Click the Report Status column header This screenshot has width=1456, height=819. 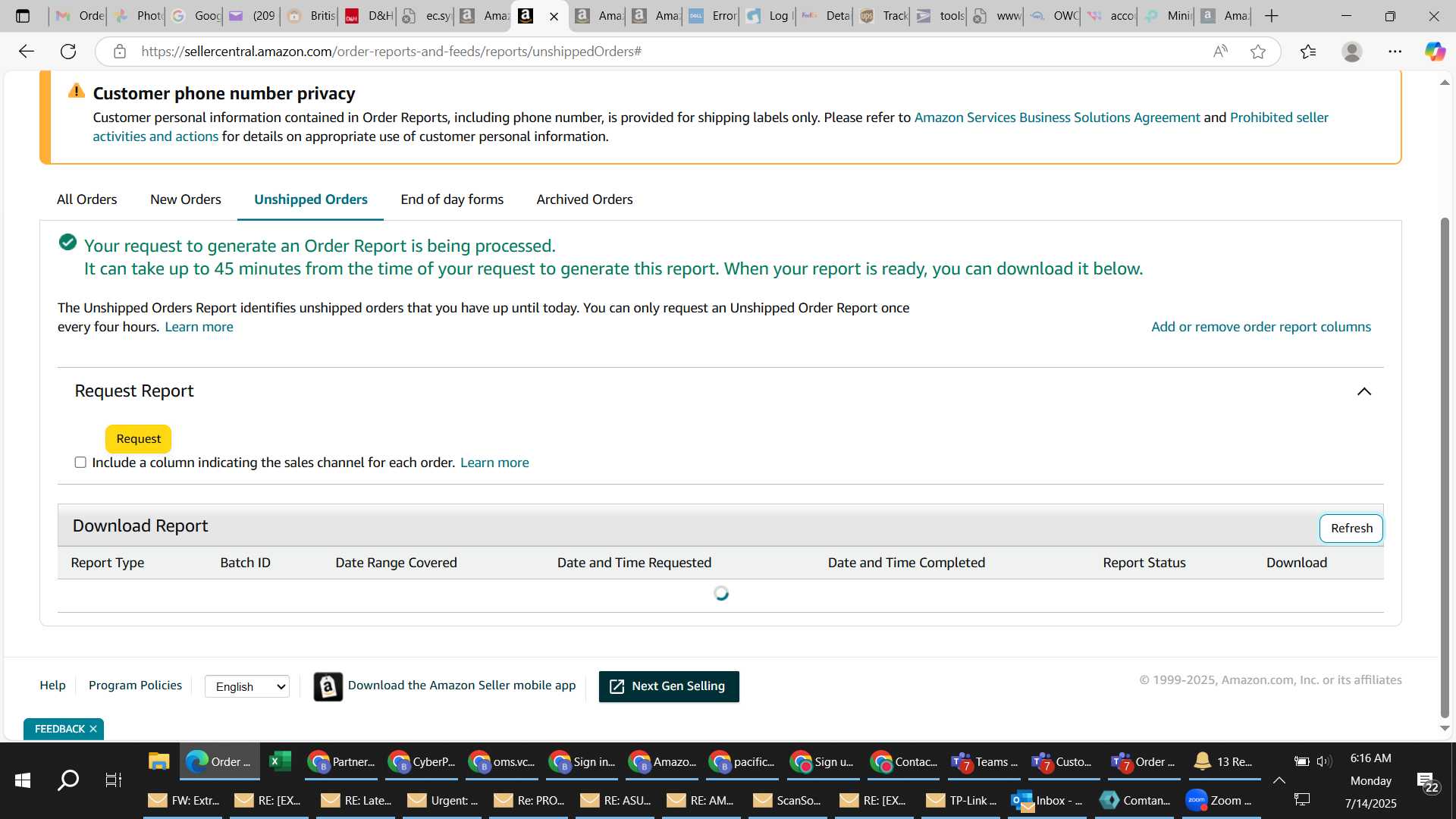(x=1144, y=563)
